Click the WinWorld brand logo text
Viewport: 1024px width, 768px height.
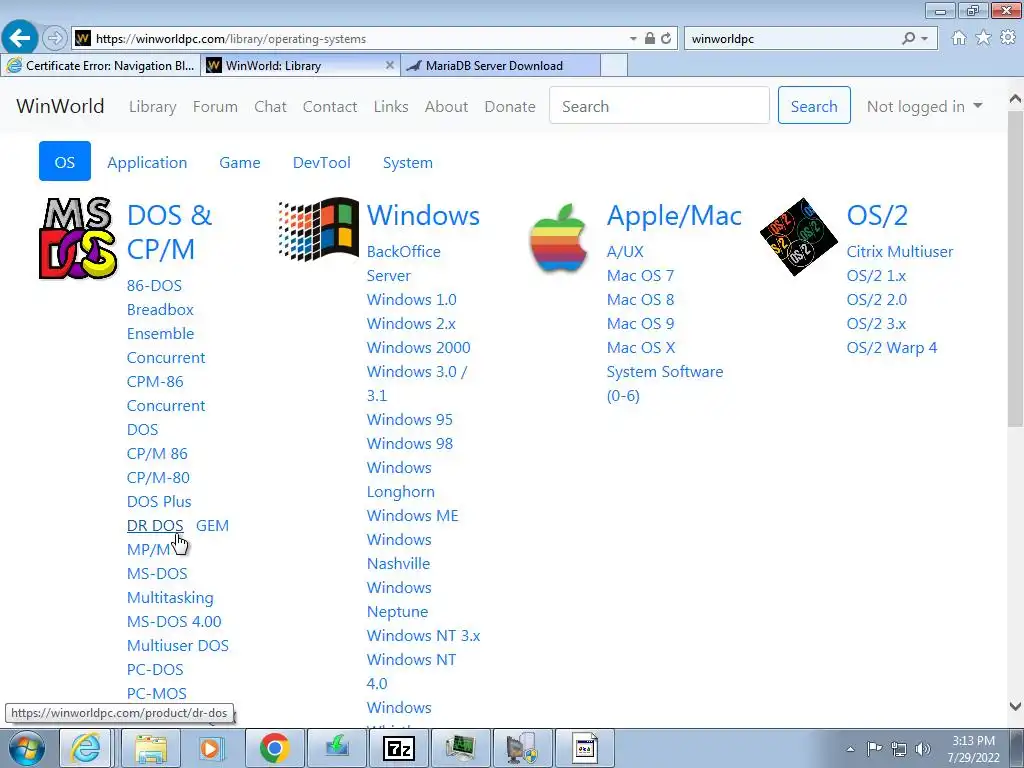coord(60,106)
